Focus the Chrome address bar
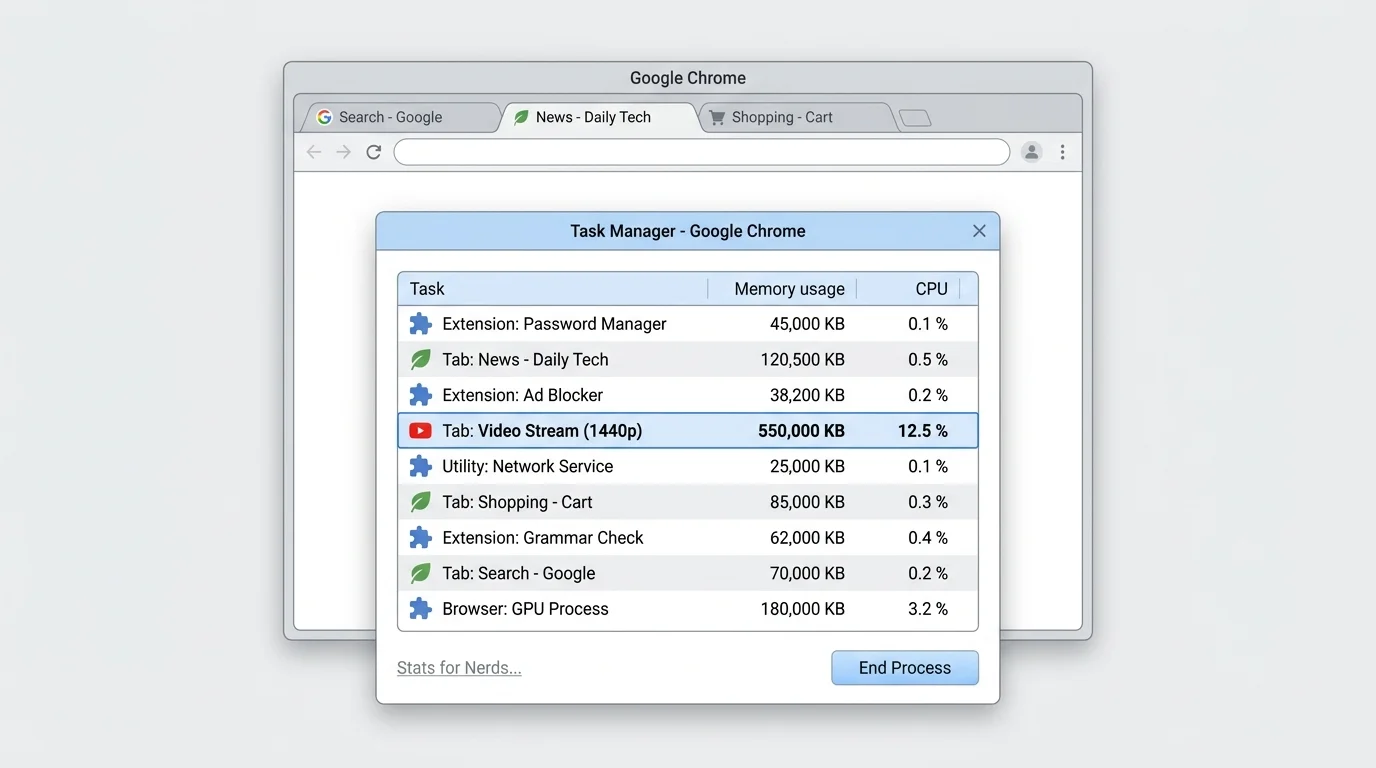 coord(702,152)
